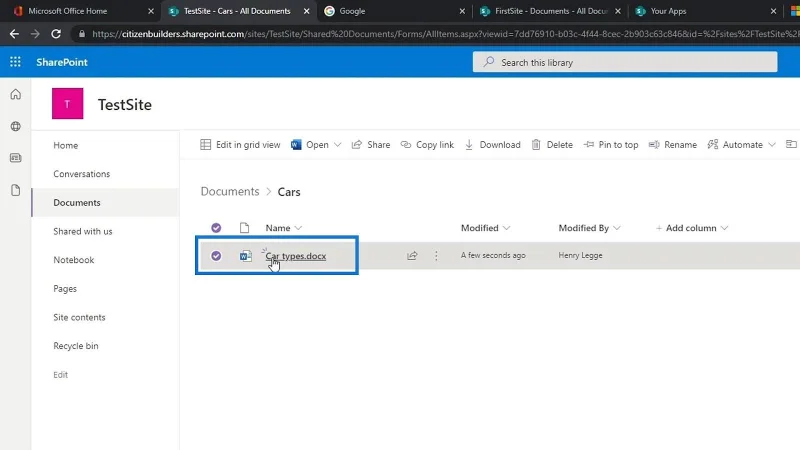
Task: Open Pages in site navigation
Action: 65,289
